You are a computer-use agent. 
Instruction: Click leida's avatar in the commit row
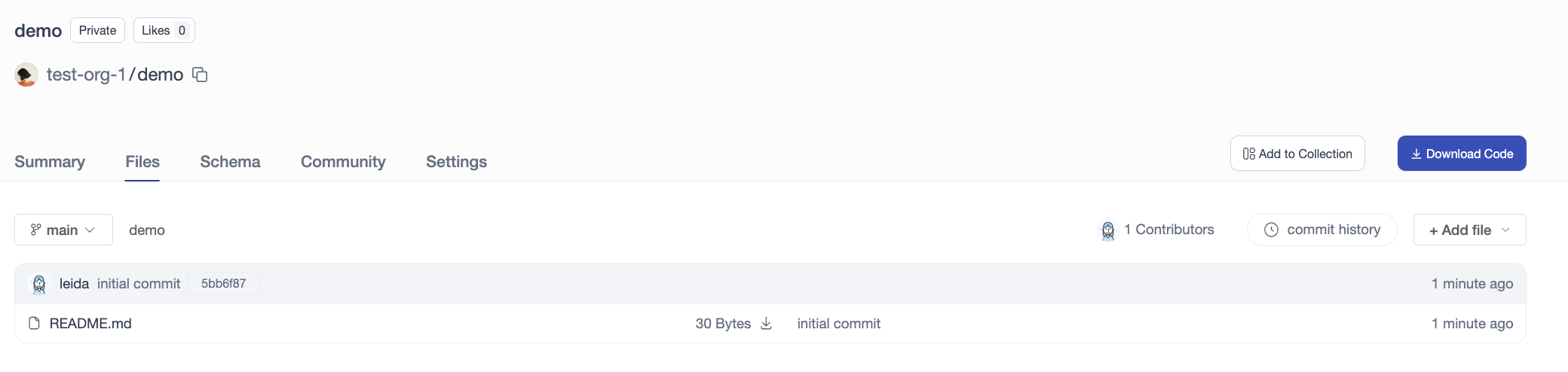pyautogui.click(x=39, y=284)
